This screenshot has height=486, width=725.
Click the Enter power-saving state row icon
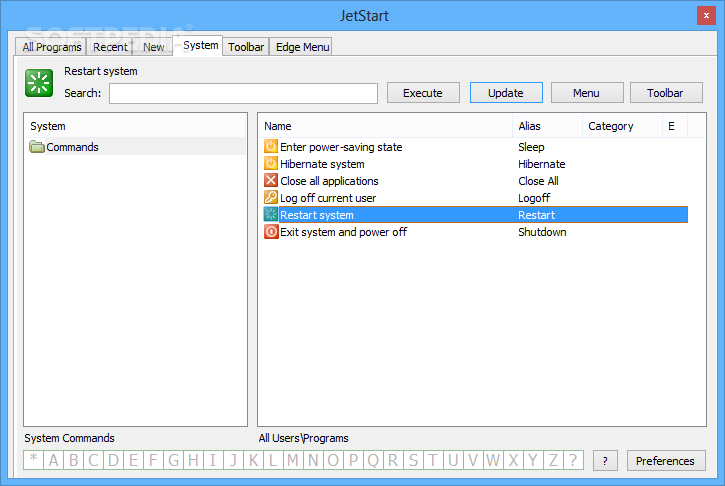[x=270, y=147]
